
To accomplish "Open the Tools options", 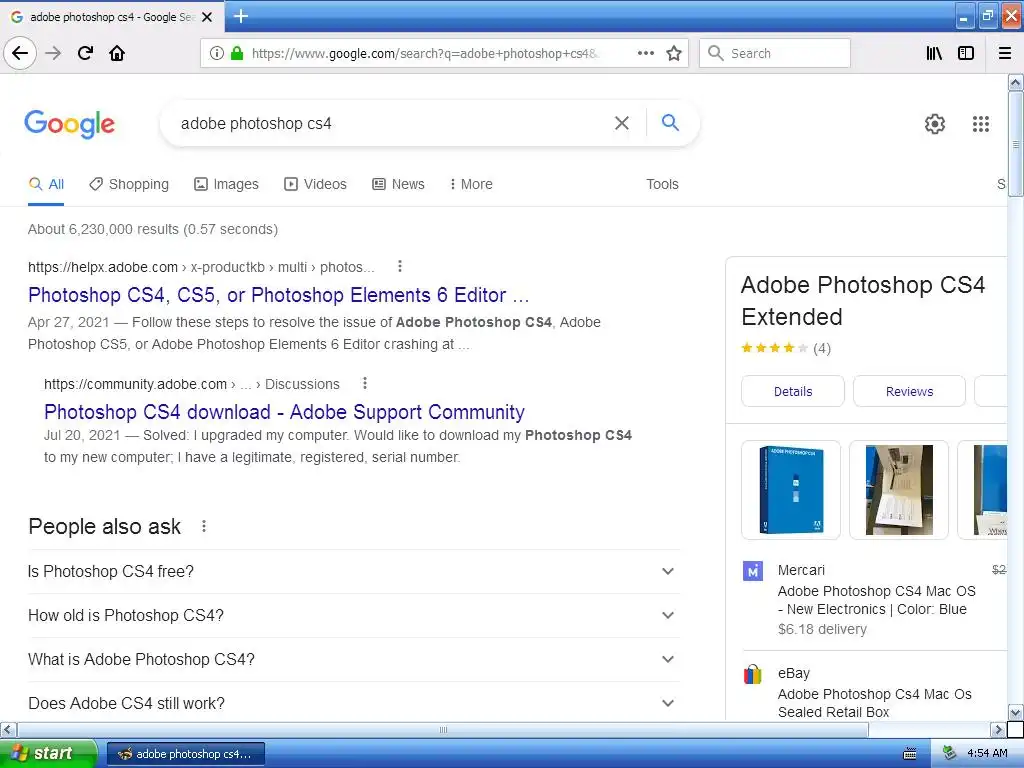I will [x=662, y=184].
